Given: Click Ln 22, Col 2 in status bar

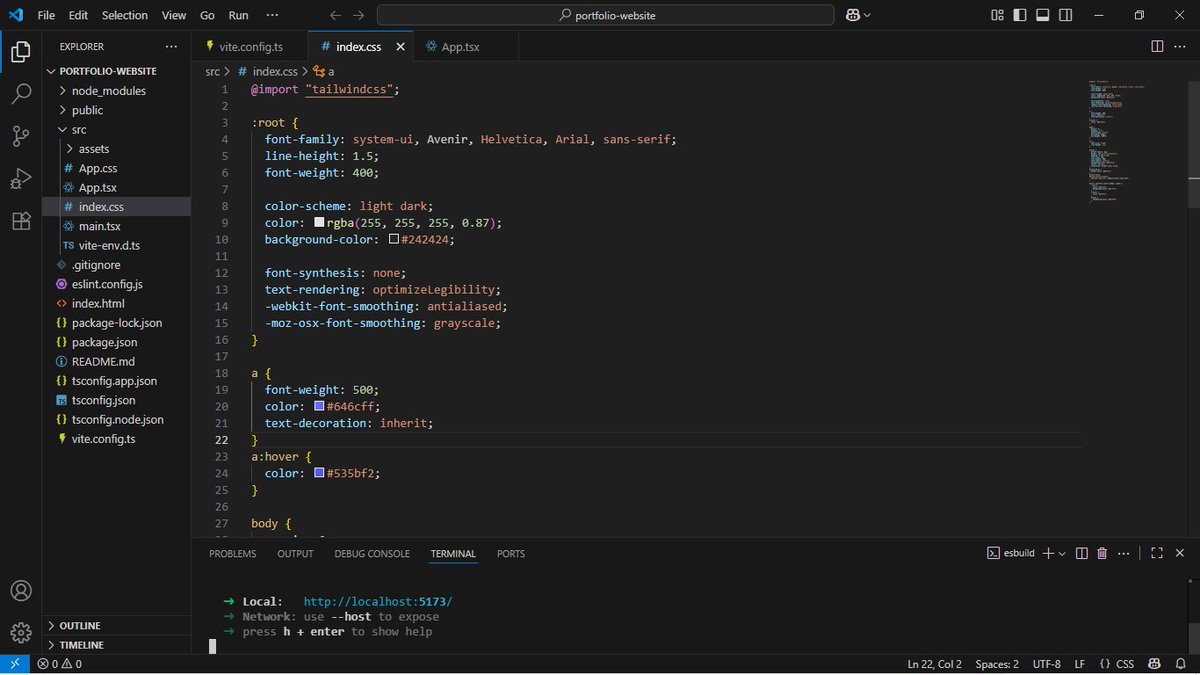Looking at the screenshot, I should pos(935,664).
